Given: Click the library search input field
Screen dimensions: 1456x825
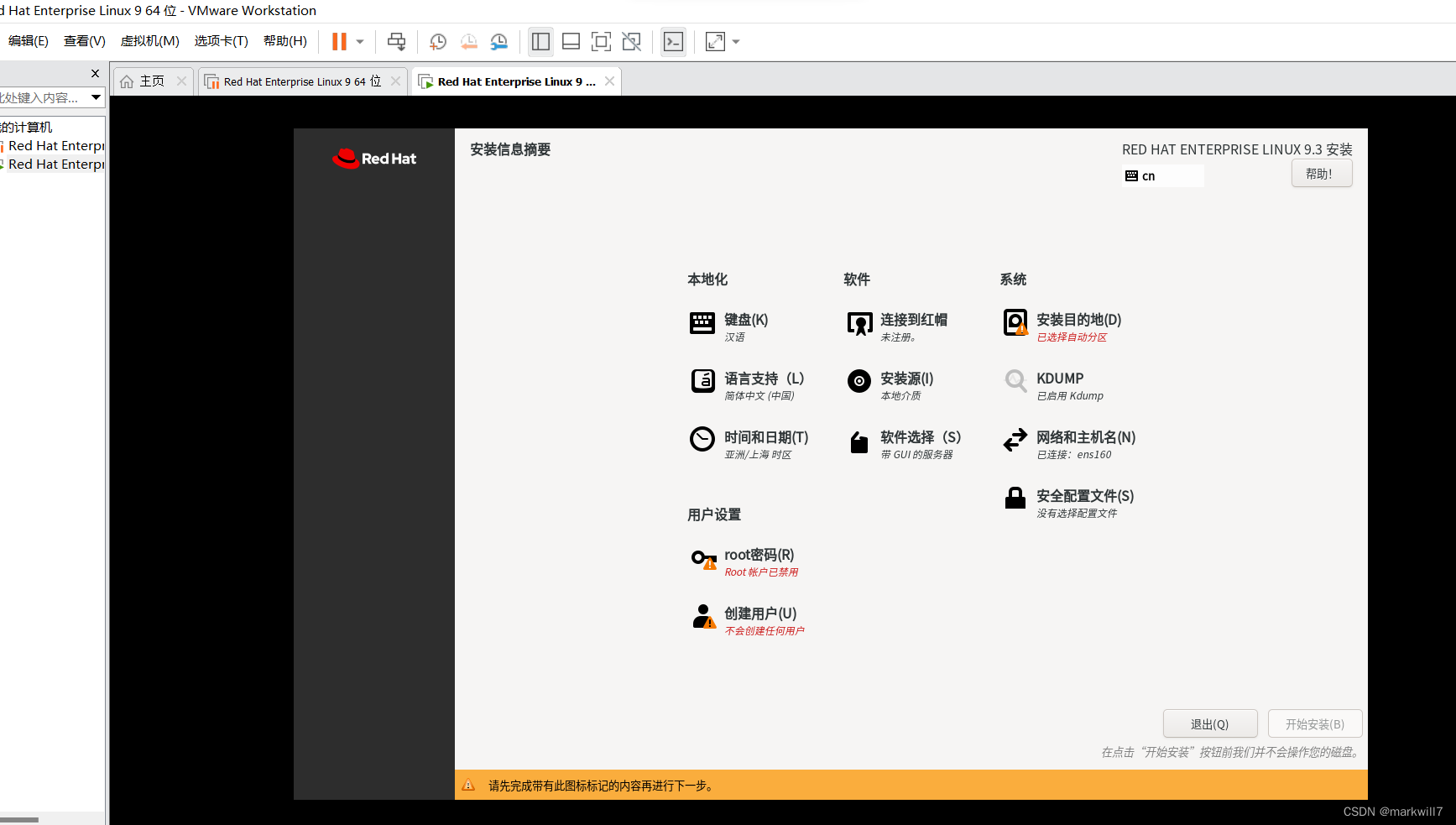Looking at the screenshot, I should pos(42,98).
